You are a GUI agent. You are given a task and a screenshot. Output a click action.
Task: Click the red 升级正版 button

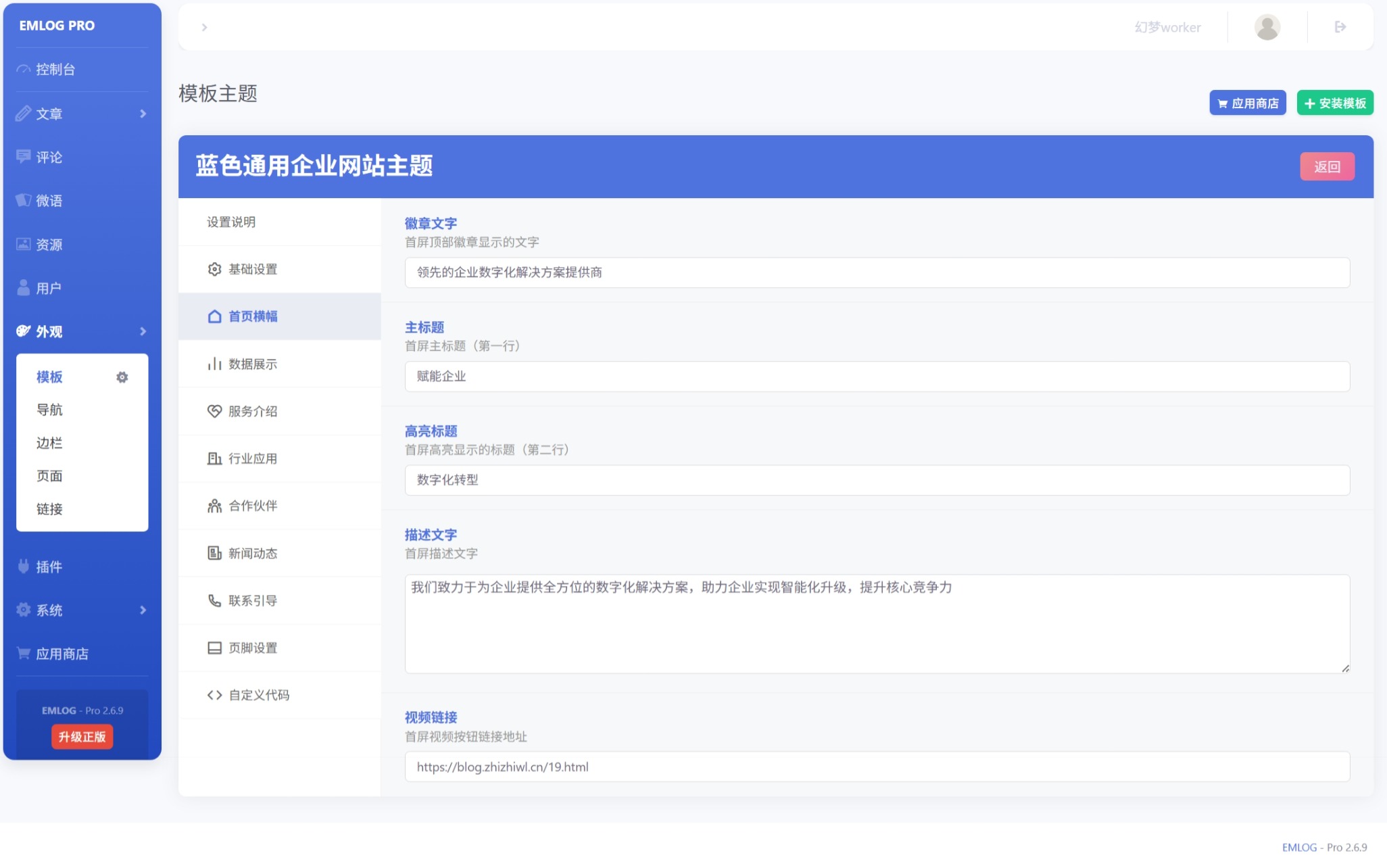coord(82,737)
